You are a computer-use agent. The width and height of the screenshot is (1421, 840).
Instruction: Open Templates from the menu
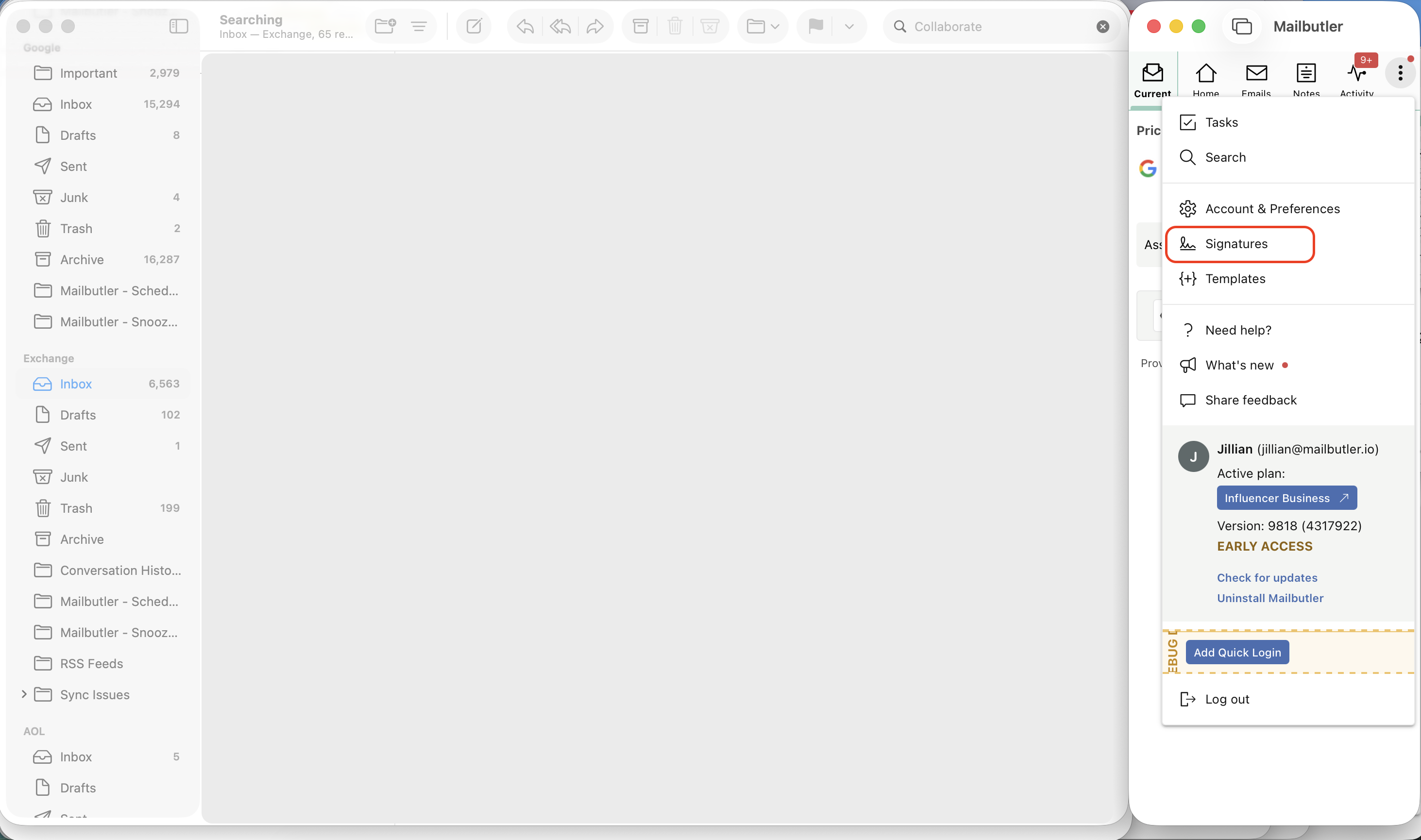1288,279
